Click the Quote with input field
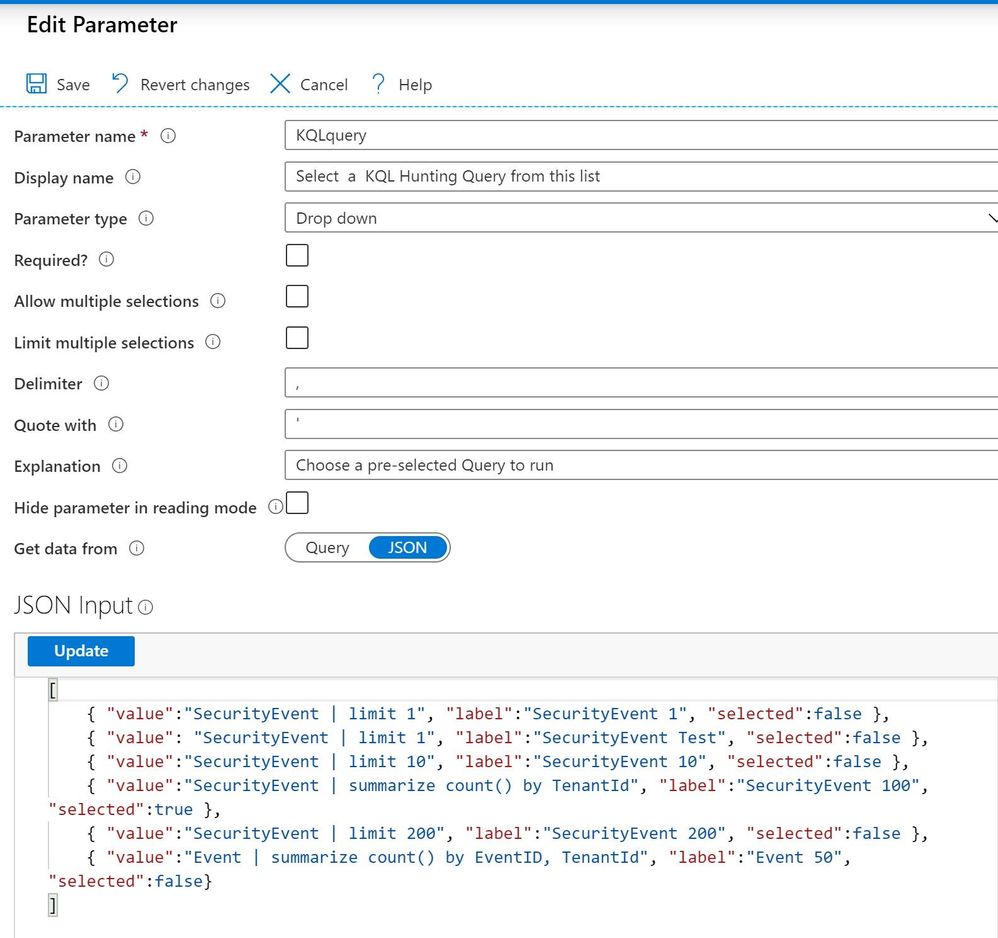The height and width of the screenshot is (938, 998). click(x=641, y=424)
